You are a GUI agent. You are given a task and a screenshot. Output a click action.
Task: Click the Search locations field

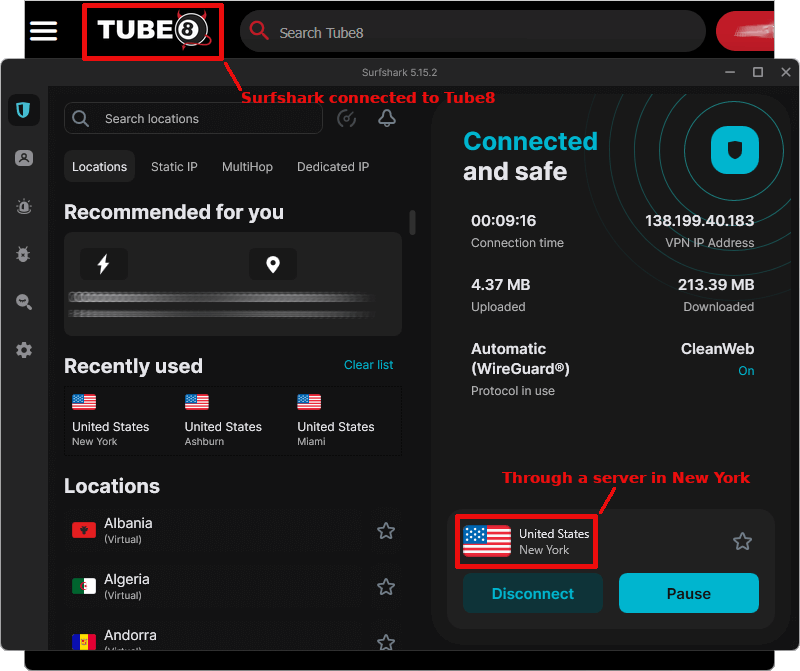[193, 118]
